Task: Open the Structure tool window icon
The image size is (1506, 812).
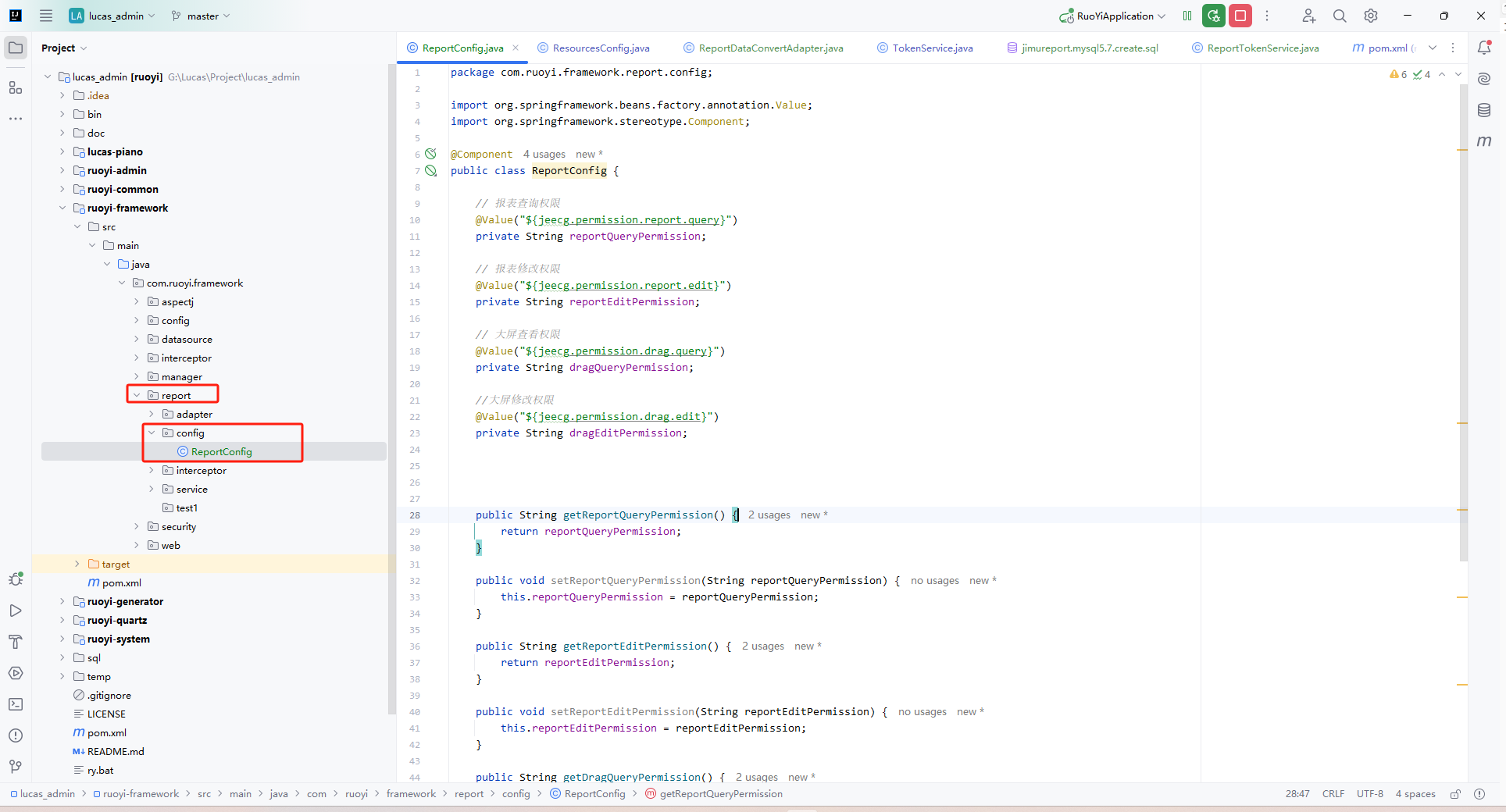Action: point(16,87)
